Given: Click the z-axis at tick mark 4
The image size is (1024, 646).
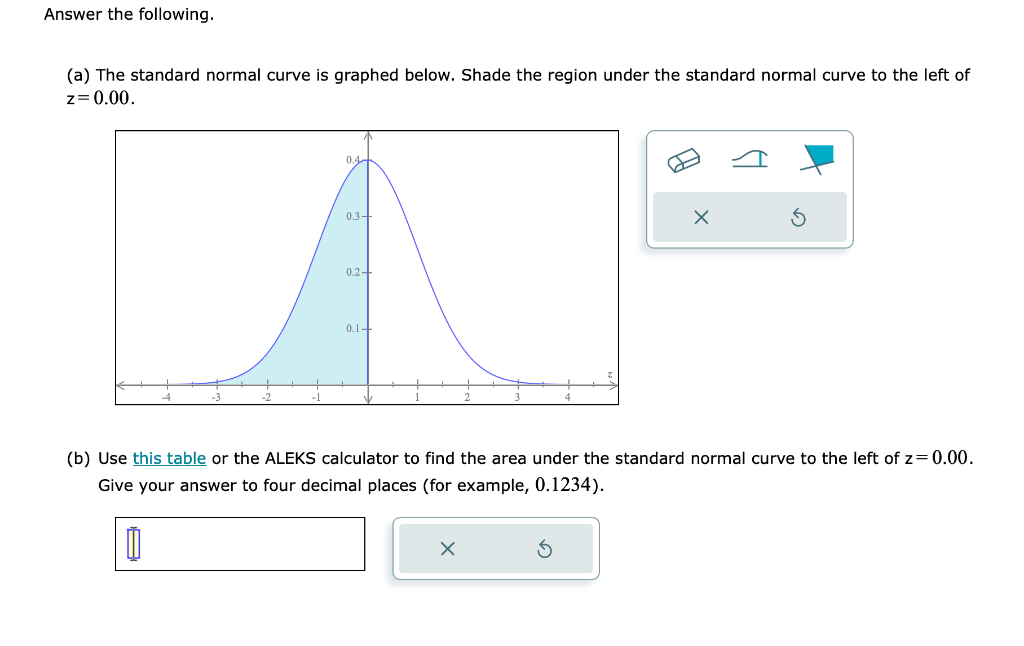Looking at the screenshot, I should tap(568, 385).
